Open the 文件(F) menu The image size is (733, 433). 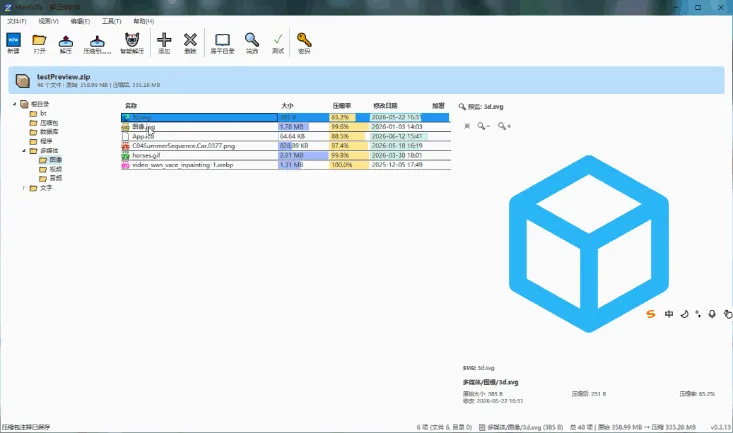click(17, 21)
